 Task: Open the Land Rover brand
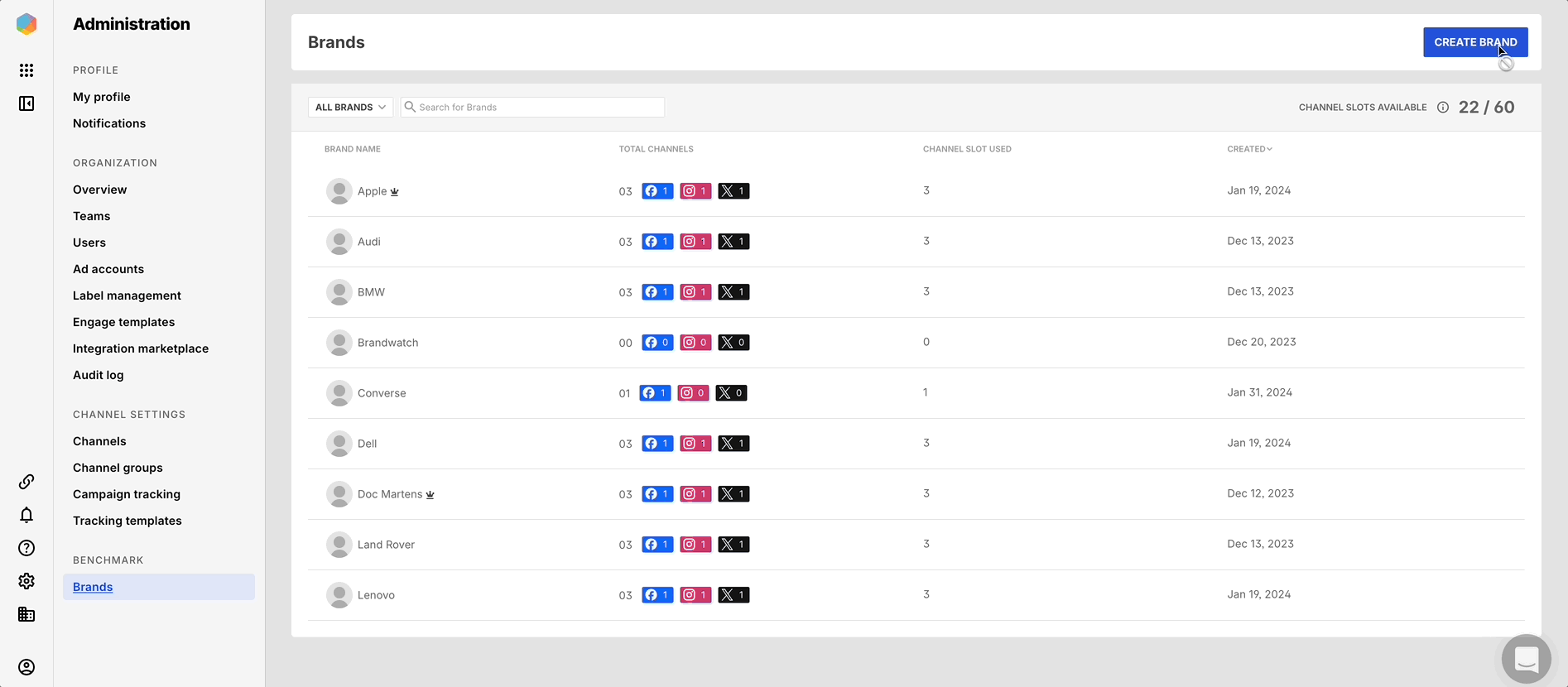coord(386,545)
